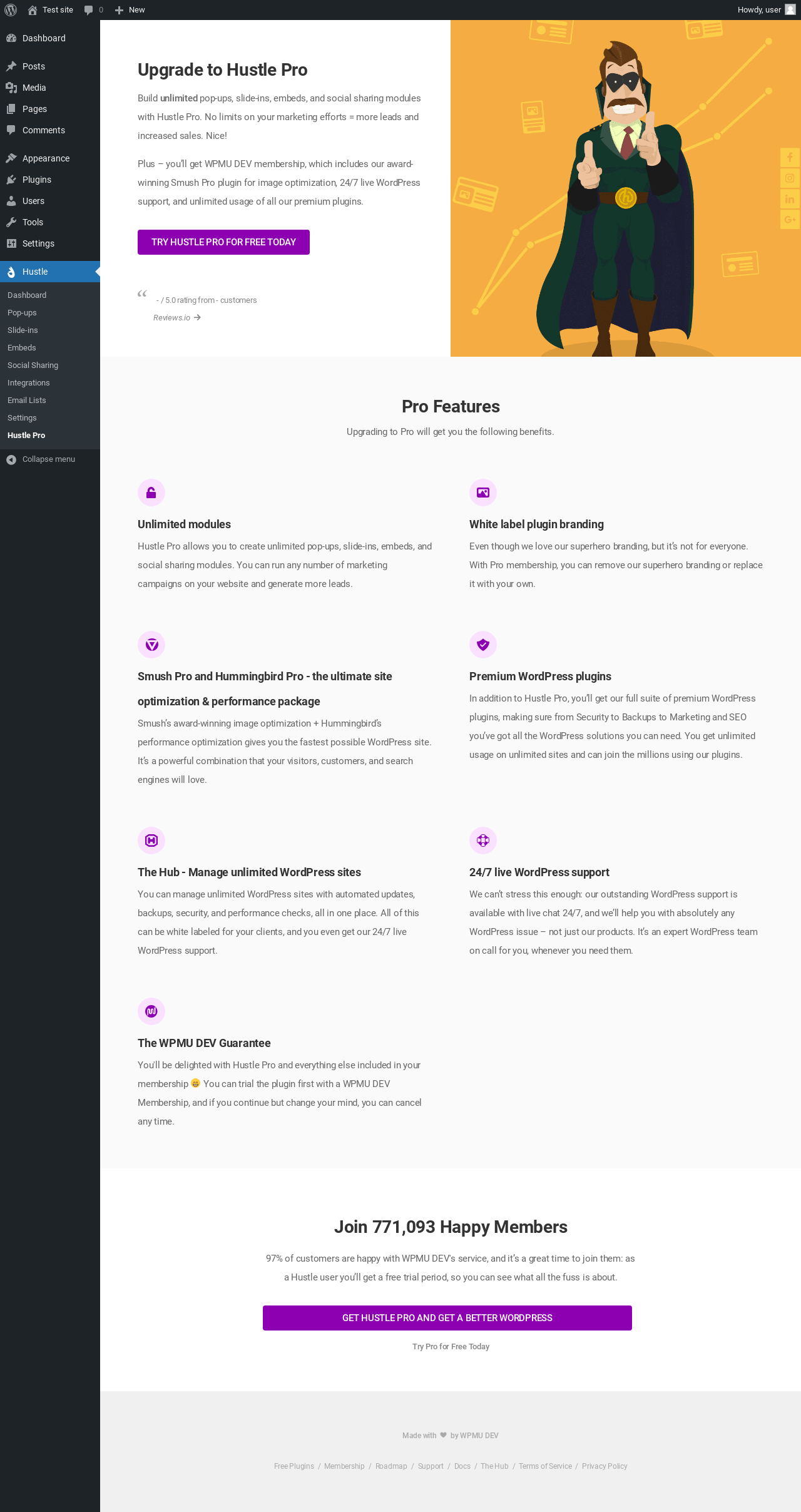The width and height of the screenshot is (801, 1512).
Task: Click the user avatar icon
Action: 790,10
